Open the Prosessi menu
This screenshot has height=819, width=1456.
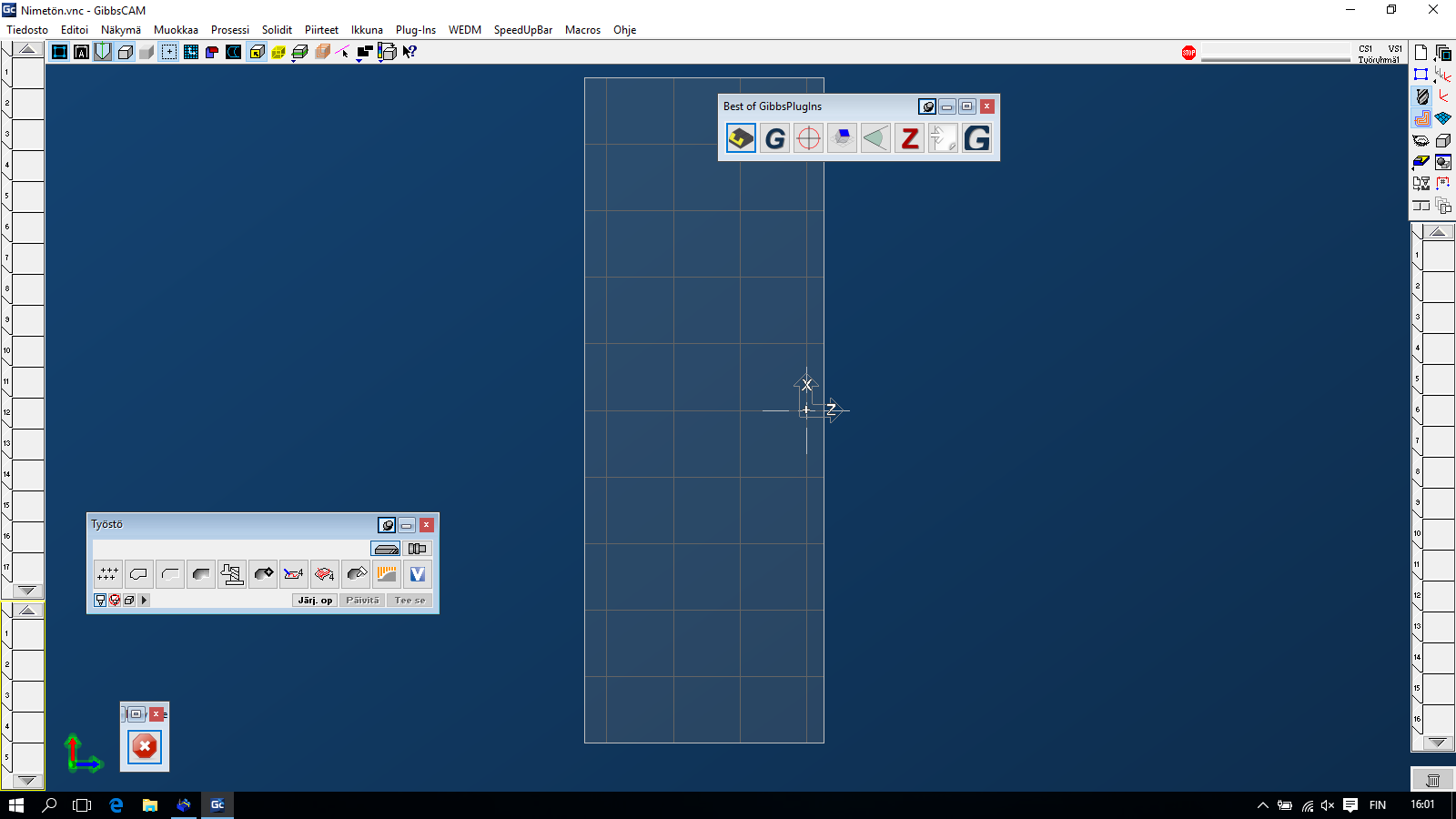(230, 30)
